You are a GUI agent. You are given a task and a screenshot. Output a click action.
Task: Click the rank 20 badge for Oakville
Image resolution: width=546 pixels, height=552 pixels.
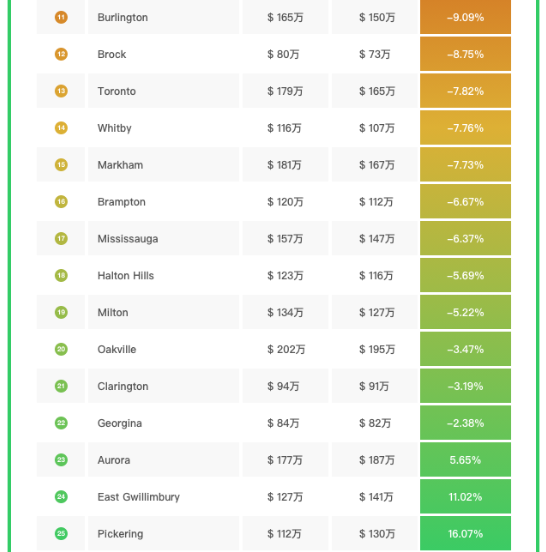(x=61, y=349)
